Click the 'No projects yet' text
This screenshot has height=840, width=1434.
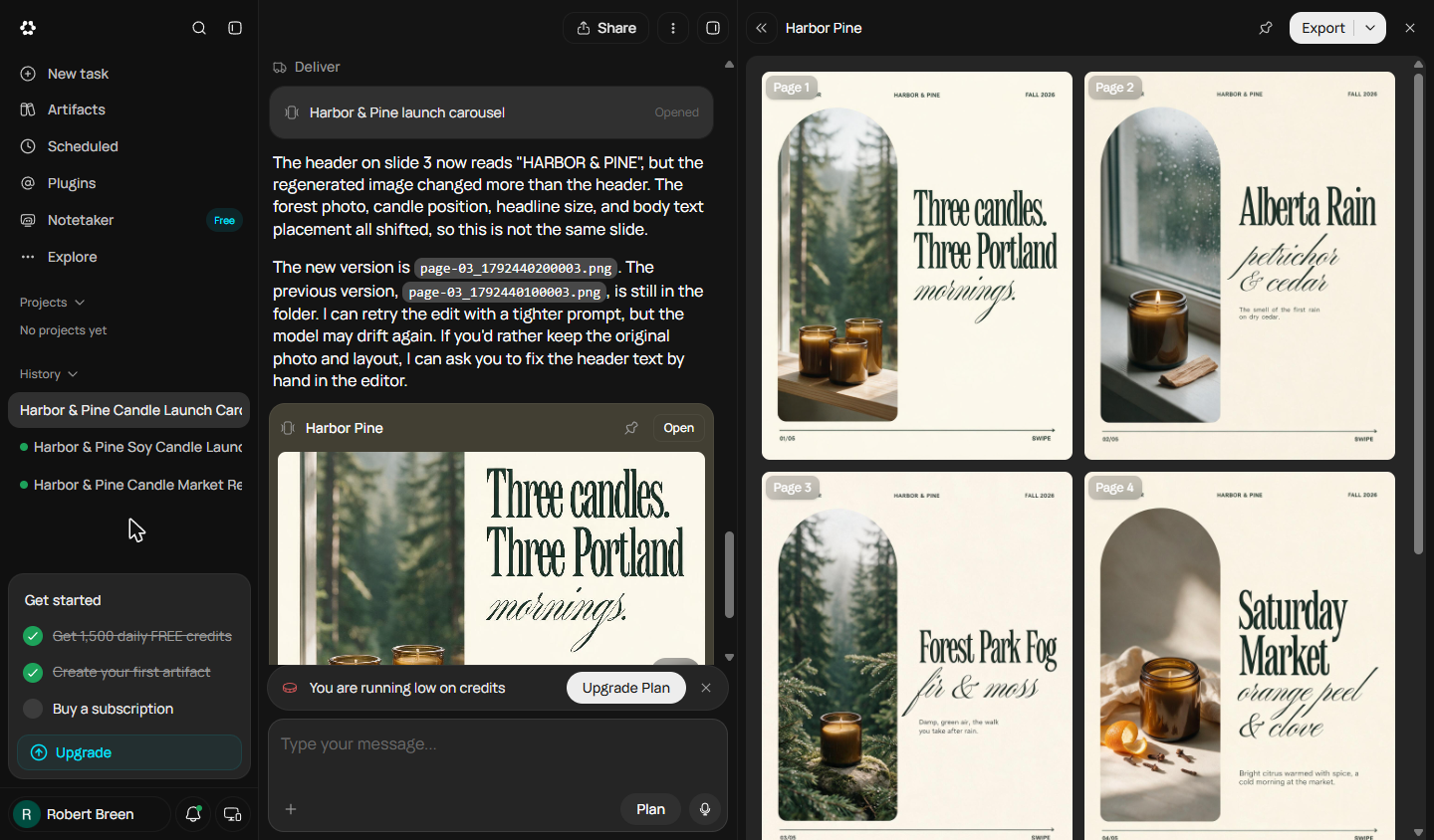click(x=63, y=330)
